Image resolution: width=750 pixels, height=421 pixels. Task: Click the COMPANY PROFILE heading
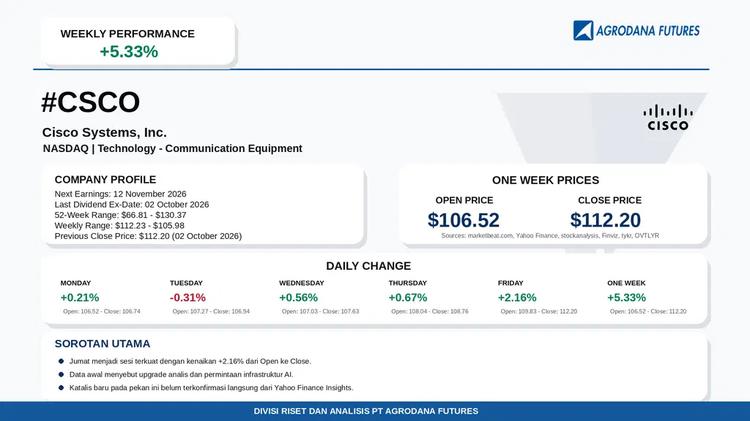point(105,179)
